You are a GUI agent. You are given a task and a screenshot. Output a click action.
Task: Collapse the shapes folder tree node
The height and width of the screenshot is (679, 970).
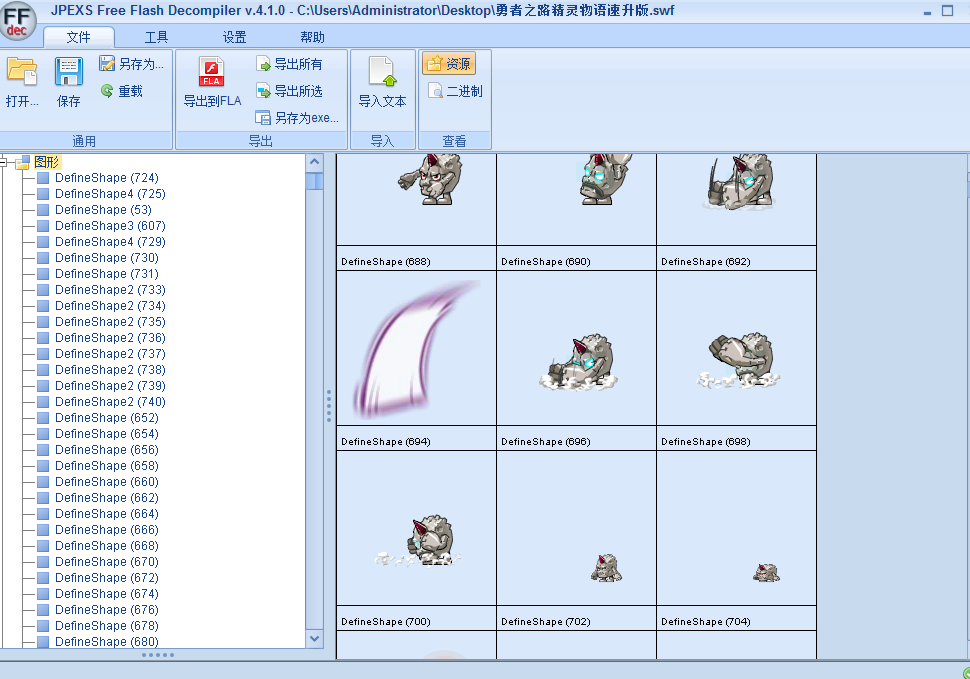click(x=5, y=162)
